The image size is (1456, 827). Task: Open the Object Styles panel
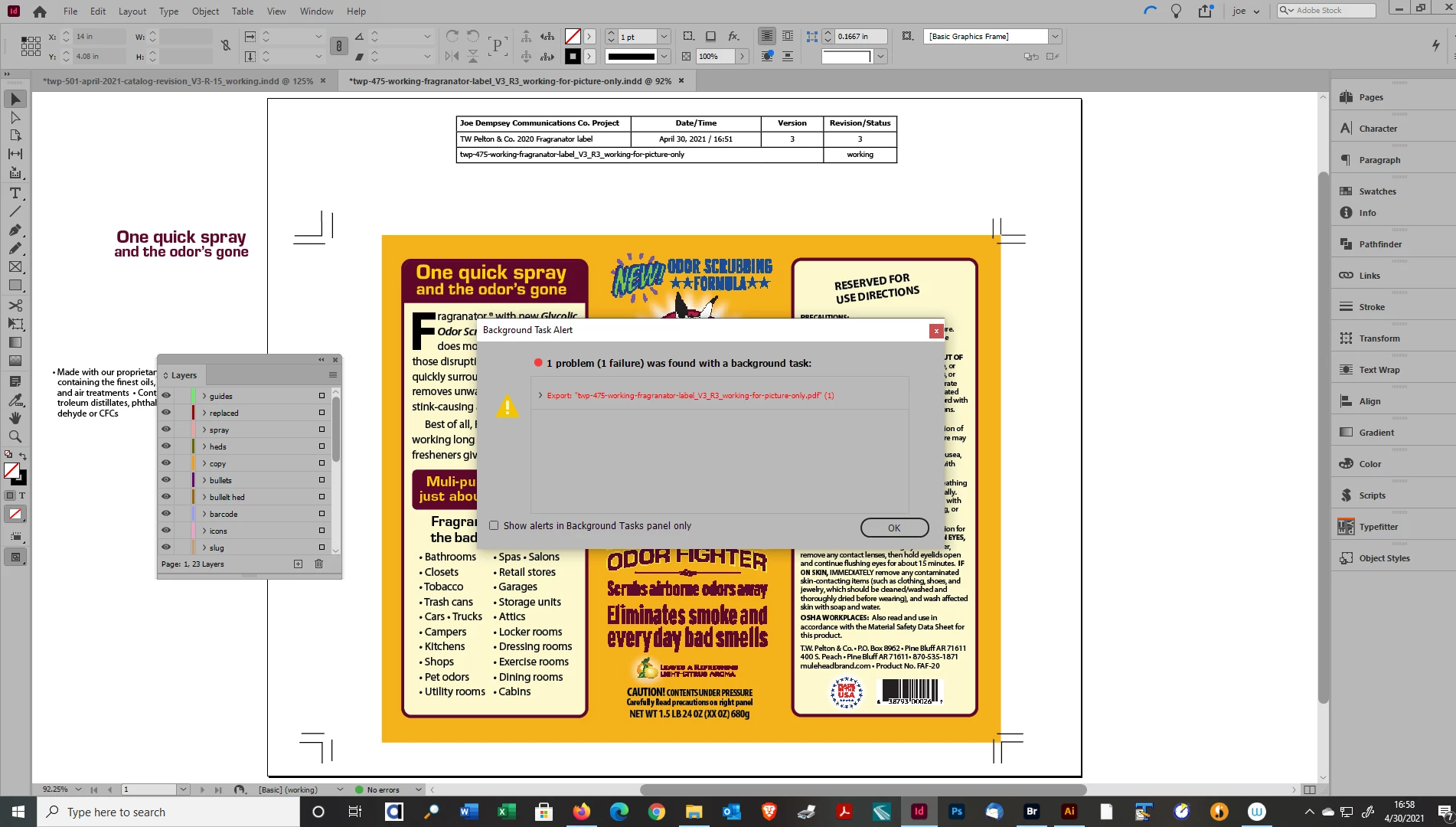(1383, 558)
